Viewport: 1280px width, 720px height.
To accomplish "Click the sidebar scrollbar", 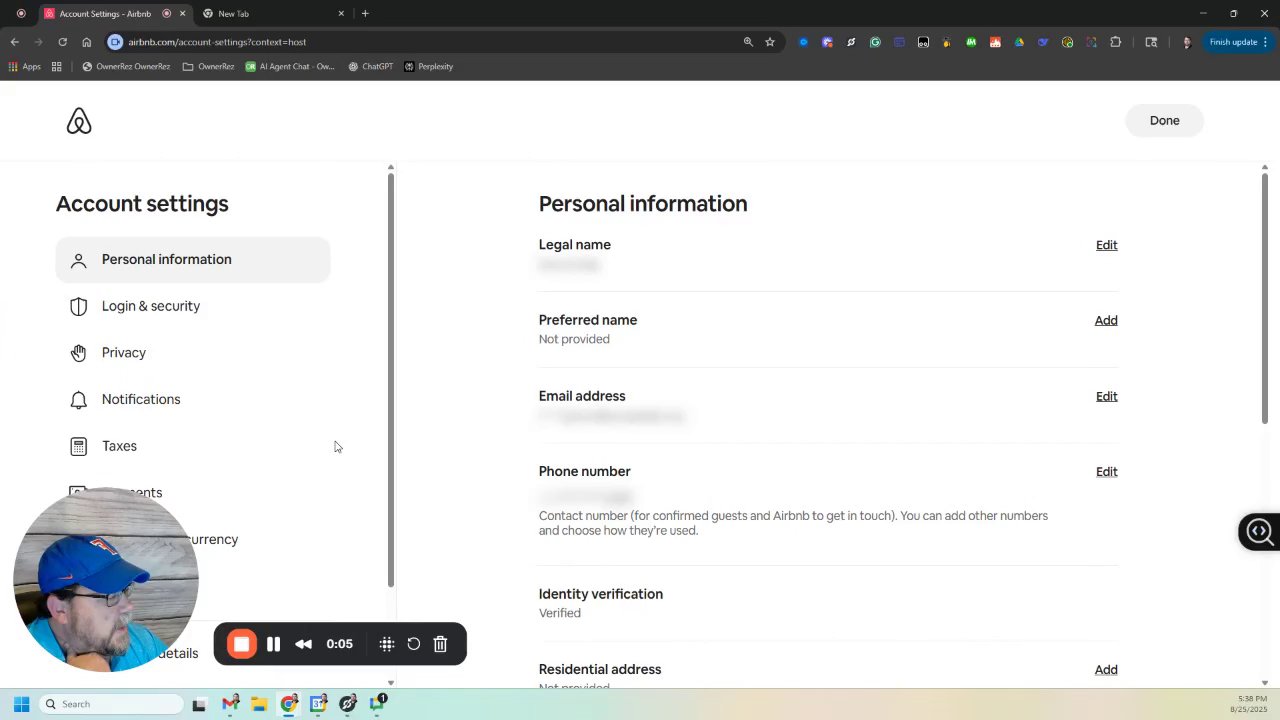I will (x=391, y=380).
